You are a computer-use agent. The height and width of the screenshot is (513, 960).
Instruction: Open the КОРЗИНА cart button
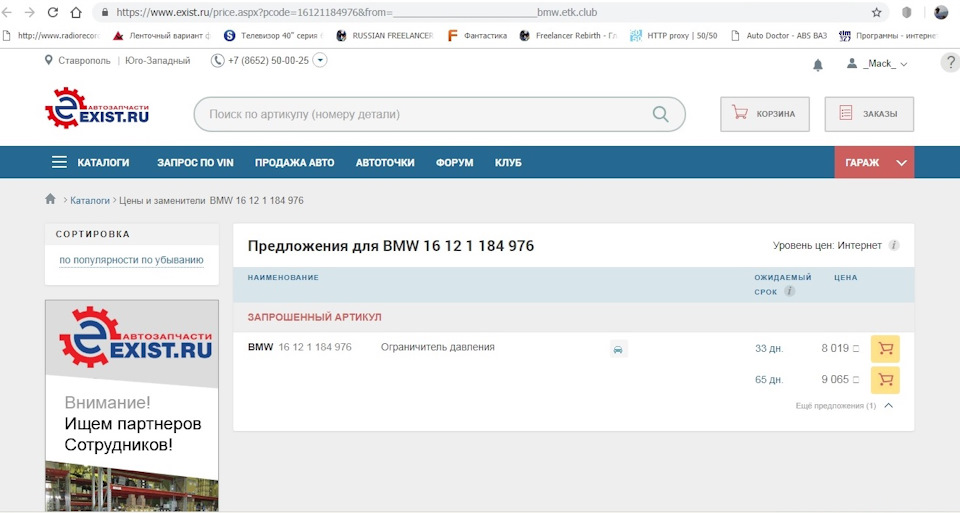coord(765,114)
